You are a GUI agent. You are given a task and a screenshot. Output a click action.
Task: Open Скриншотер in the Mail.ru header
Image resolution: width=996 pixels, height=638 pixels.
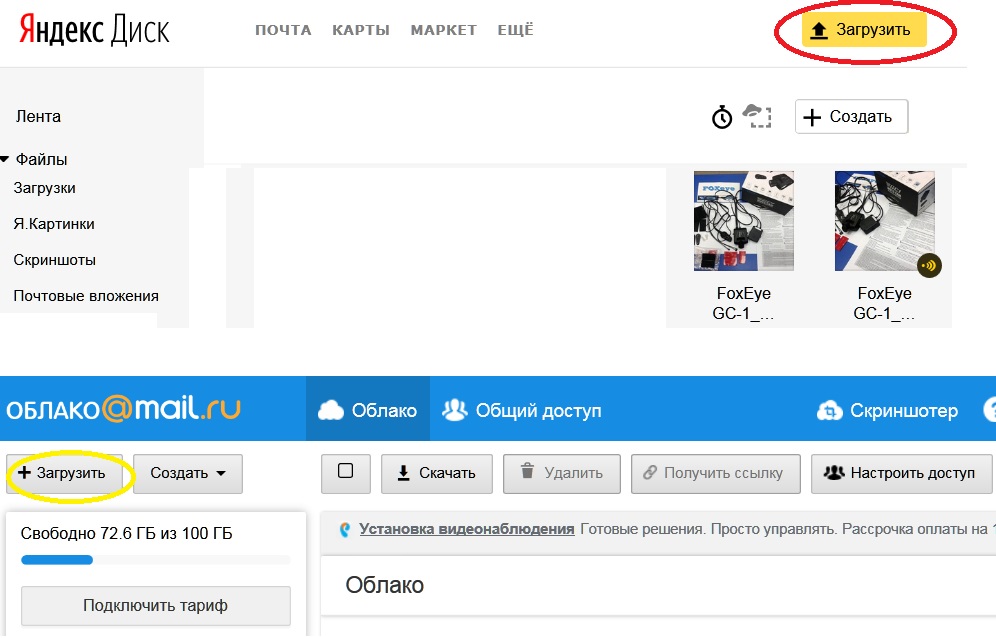(x=888, y=411)
